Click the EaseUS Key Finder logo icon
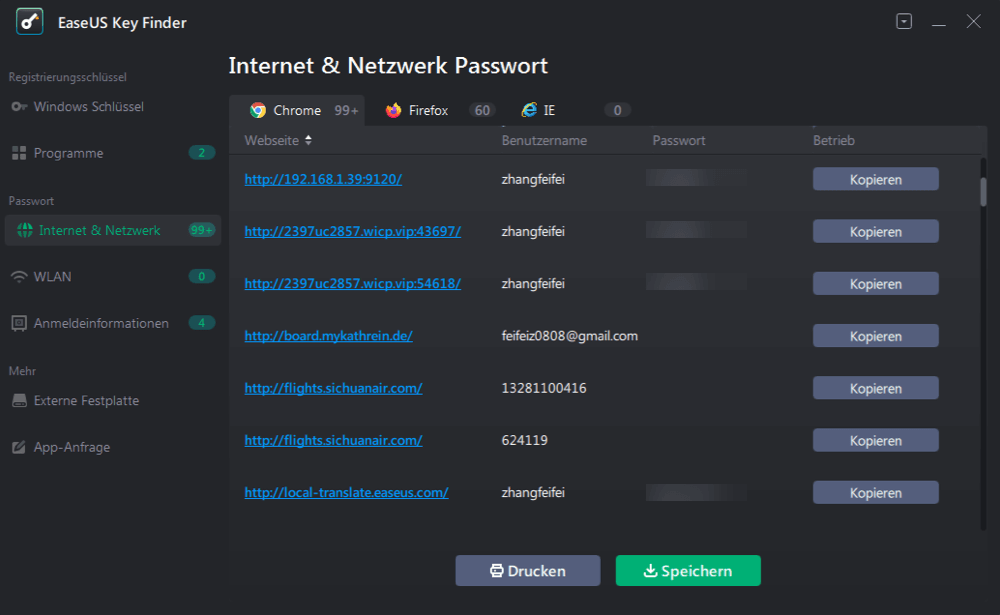This screenshot has width=1000, height=615. (x=29, y=22)
